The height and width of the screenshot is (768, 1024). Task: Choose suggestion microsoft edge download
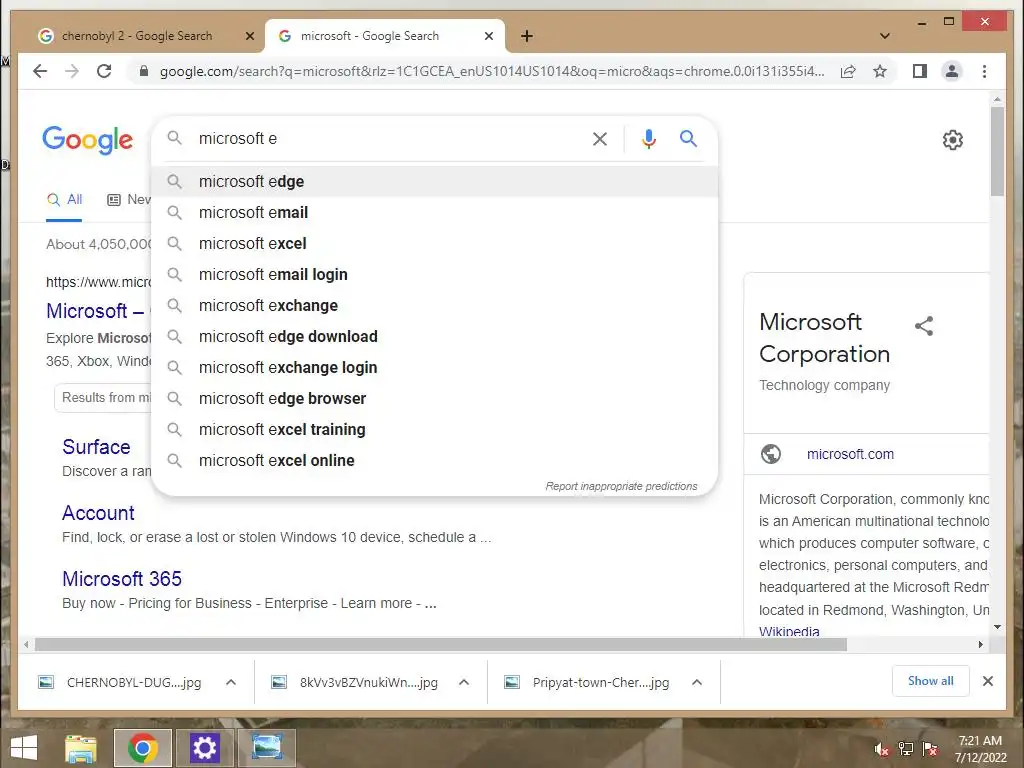click(435, 336)
